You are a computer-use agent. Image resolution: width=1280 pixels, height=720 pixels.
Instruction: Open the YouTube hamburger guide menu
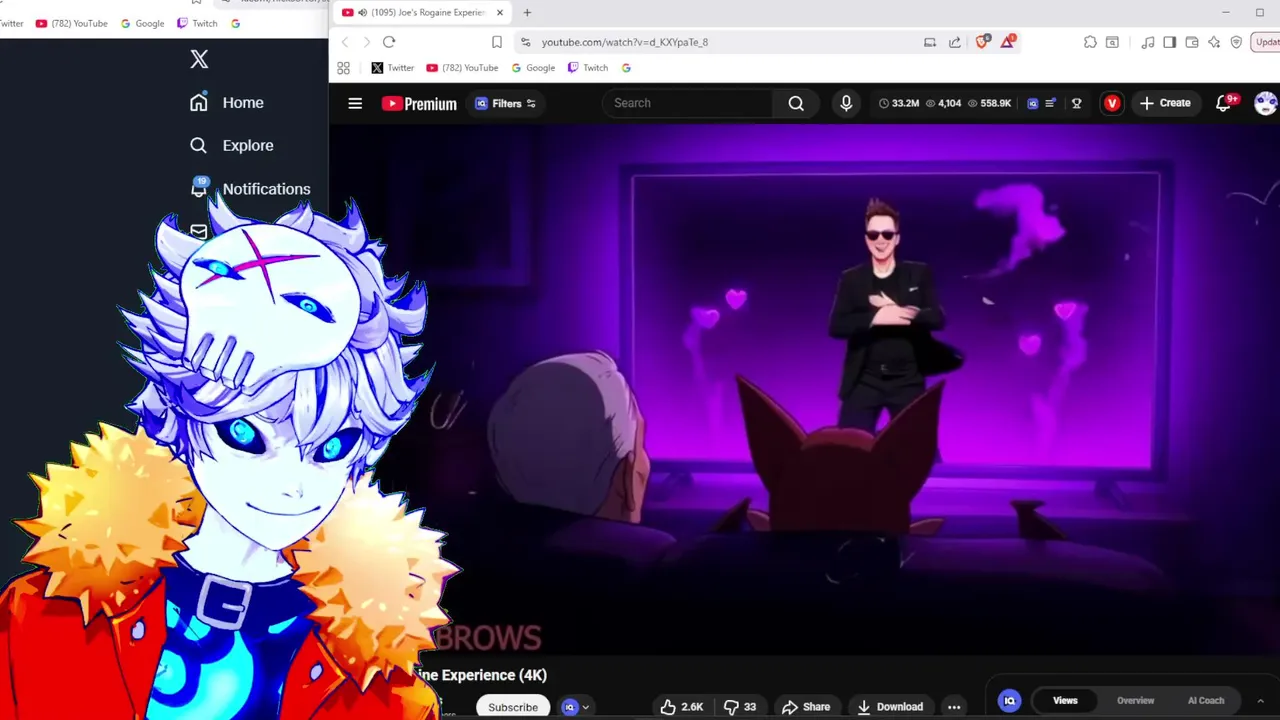pos(355,103)
